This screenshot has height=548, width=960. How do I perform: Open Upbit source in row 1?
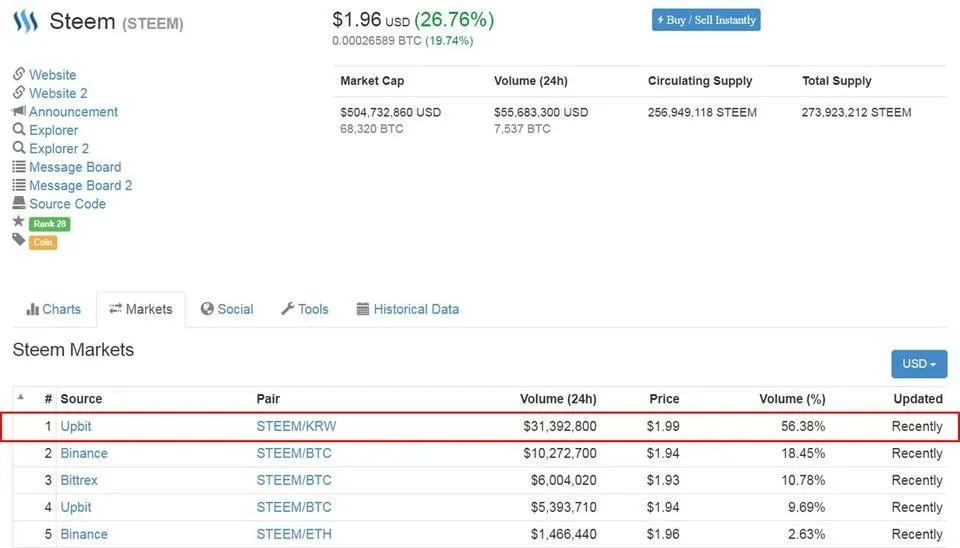(76, 426)
